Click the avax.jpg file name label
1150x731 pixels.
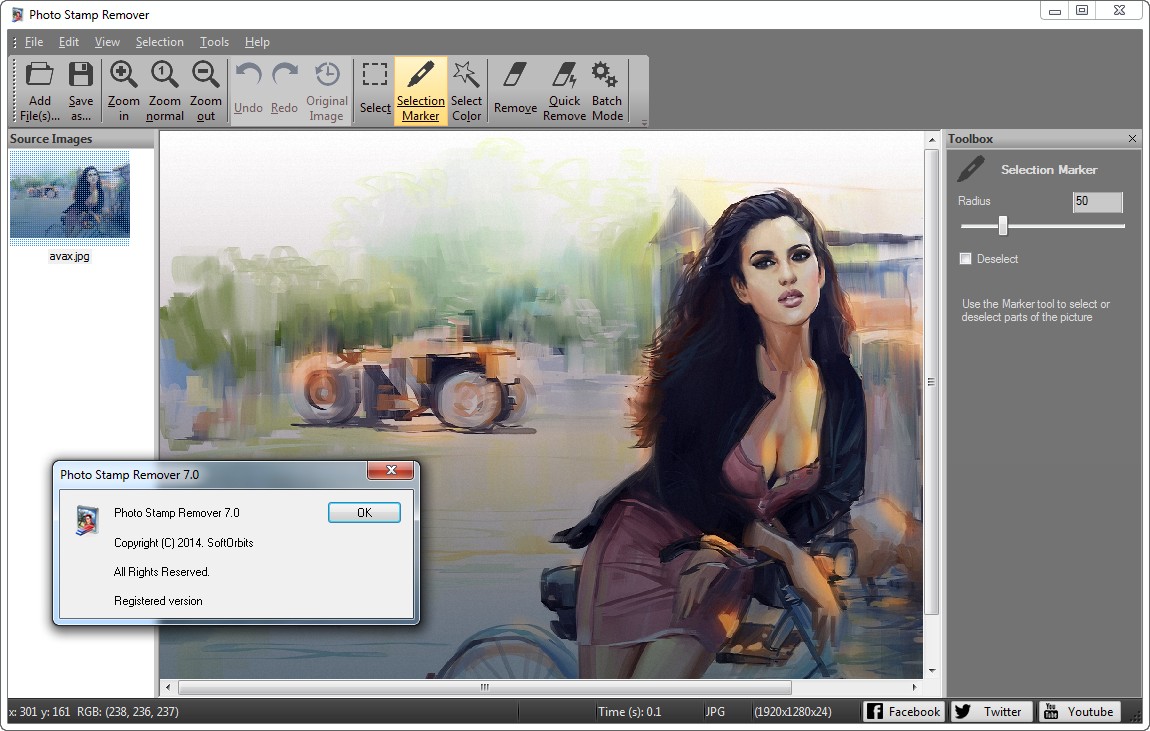pos(70,256)
